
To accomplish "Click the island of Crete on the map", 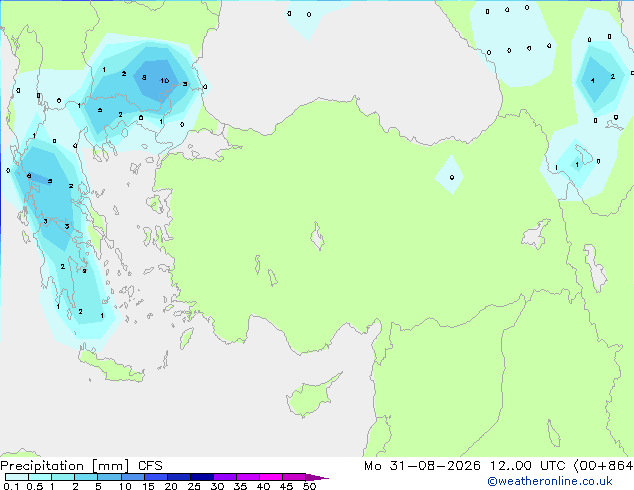I will pos(111,366).
